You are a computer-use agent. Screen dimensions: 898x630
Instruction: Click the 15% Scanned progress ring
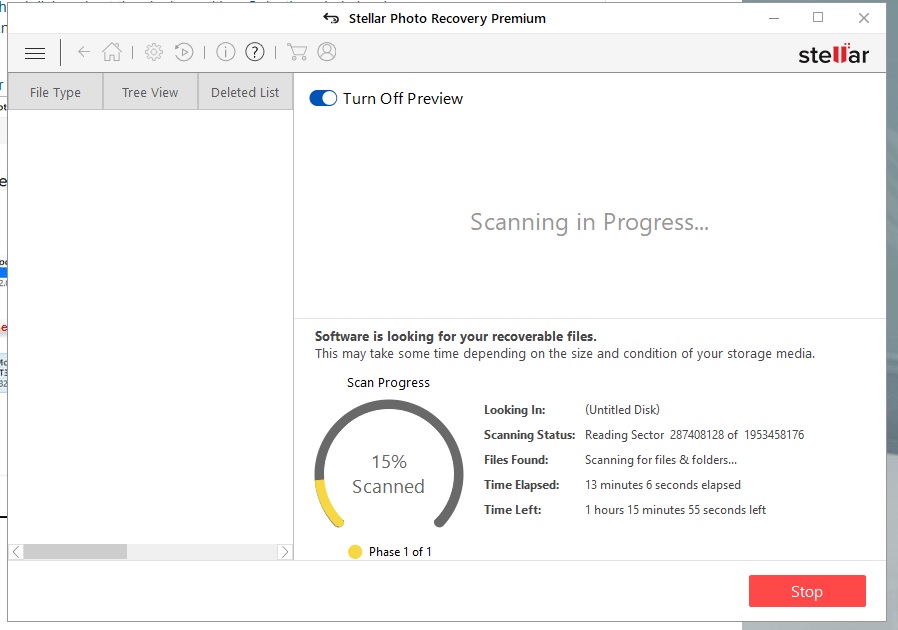coord(389,464)
